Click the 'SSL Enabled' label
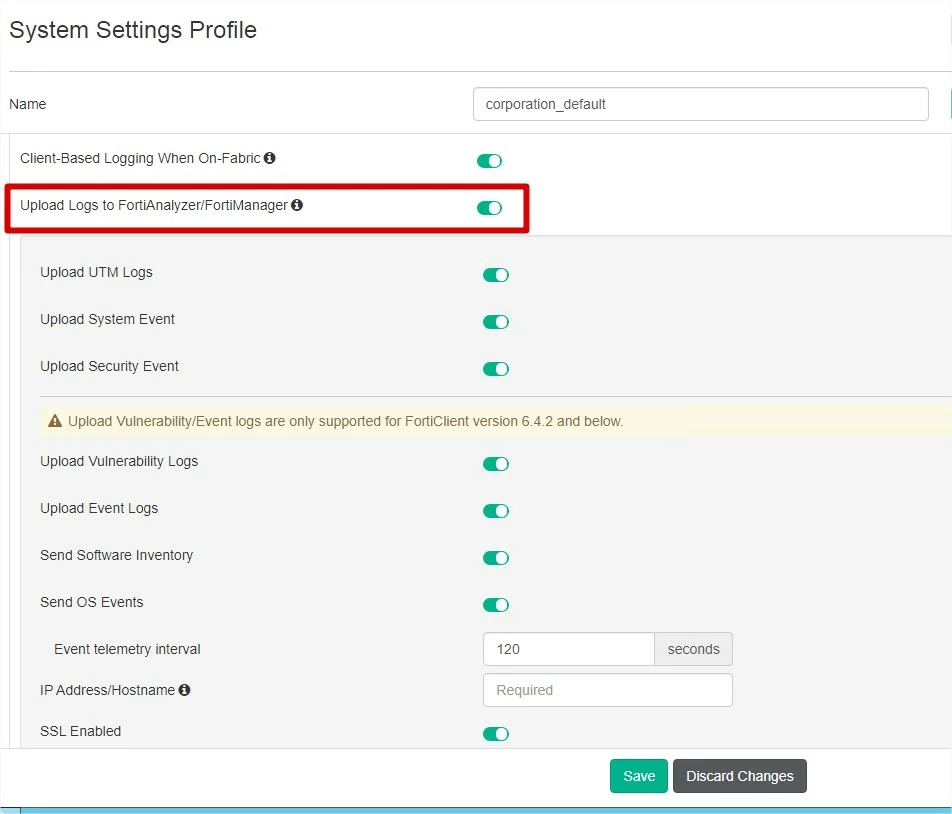The height and width of the screenshot is (814, 952). (81, 731)
